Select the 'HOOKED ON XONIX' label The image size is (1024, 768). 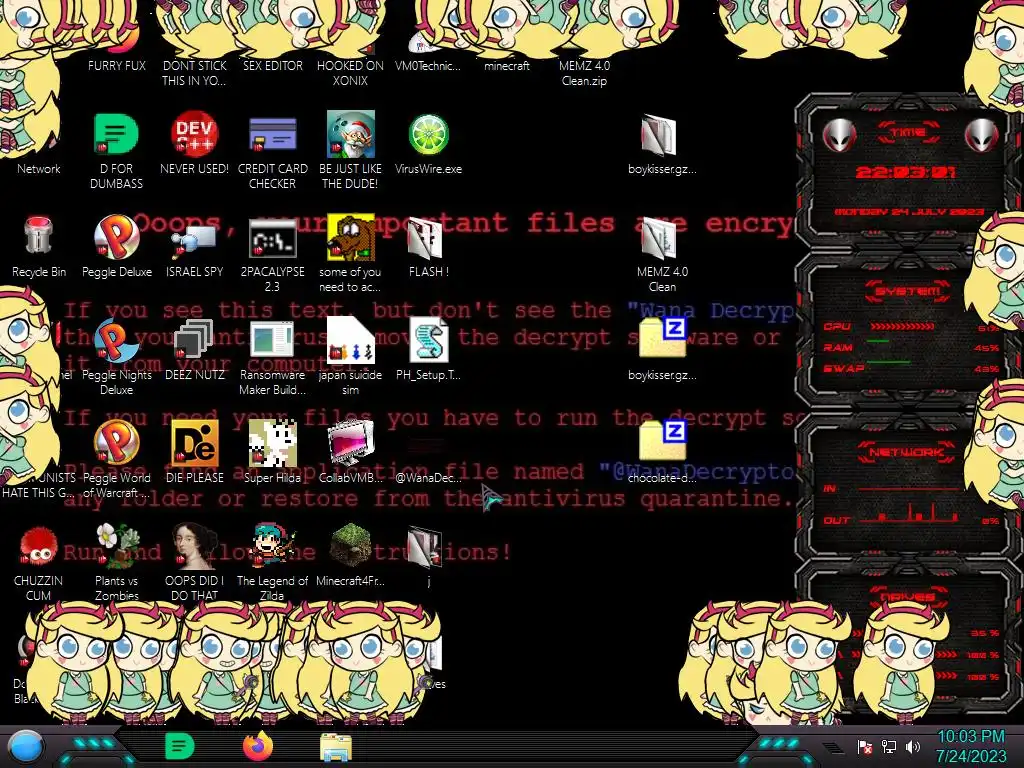[350, 72]
